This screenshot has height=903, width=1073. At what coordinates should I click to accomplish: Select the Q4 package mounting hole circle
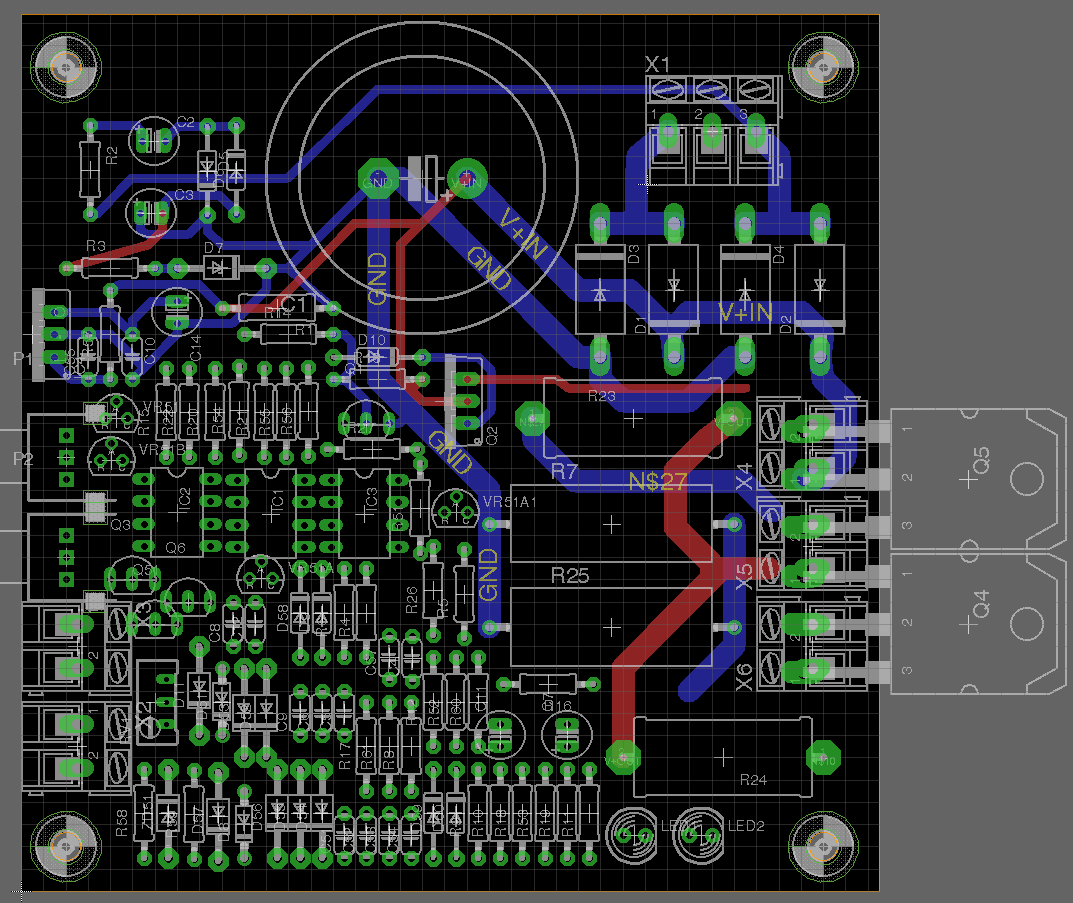[1026, 623]
